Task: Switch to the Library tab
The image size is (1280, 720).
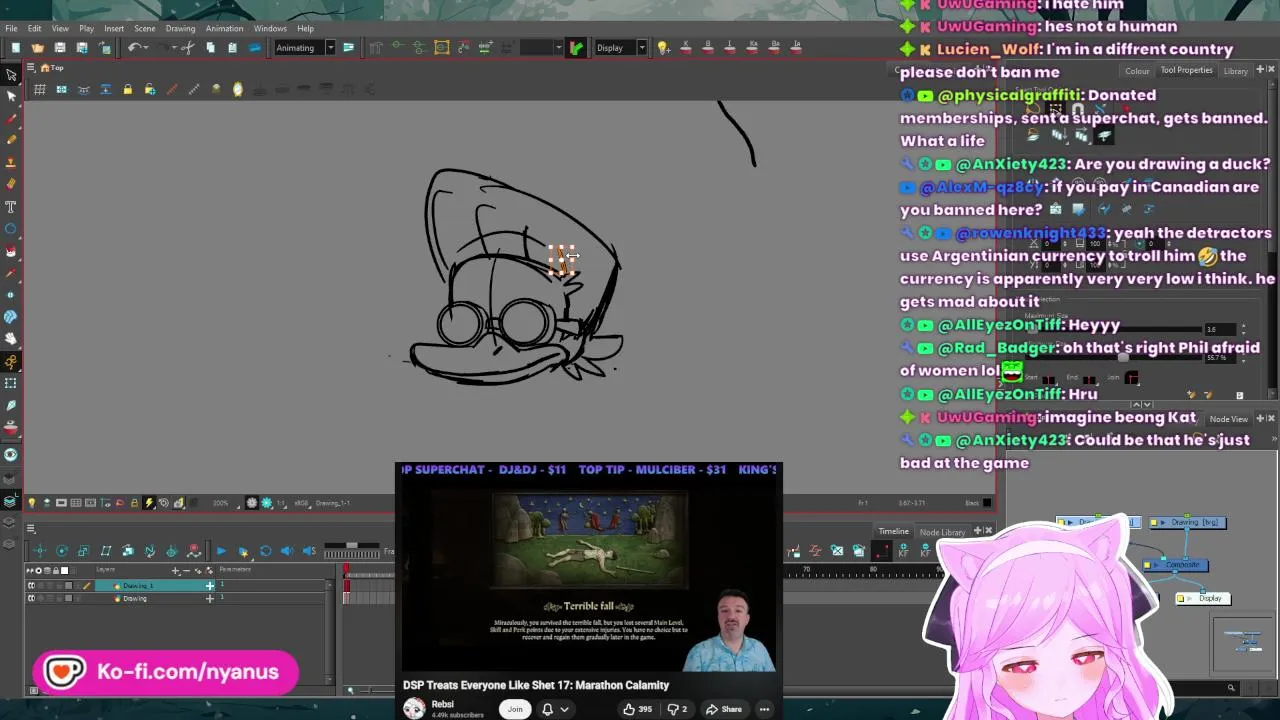Action: point(1235,71)
